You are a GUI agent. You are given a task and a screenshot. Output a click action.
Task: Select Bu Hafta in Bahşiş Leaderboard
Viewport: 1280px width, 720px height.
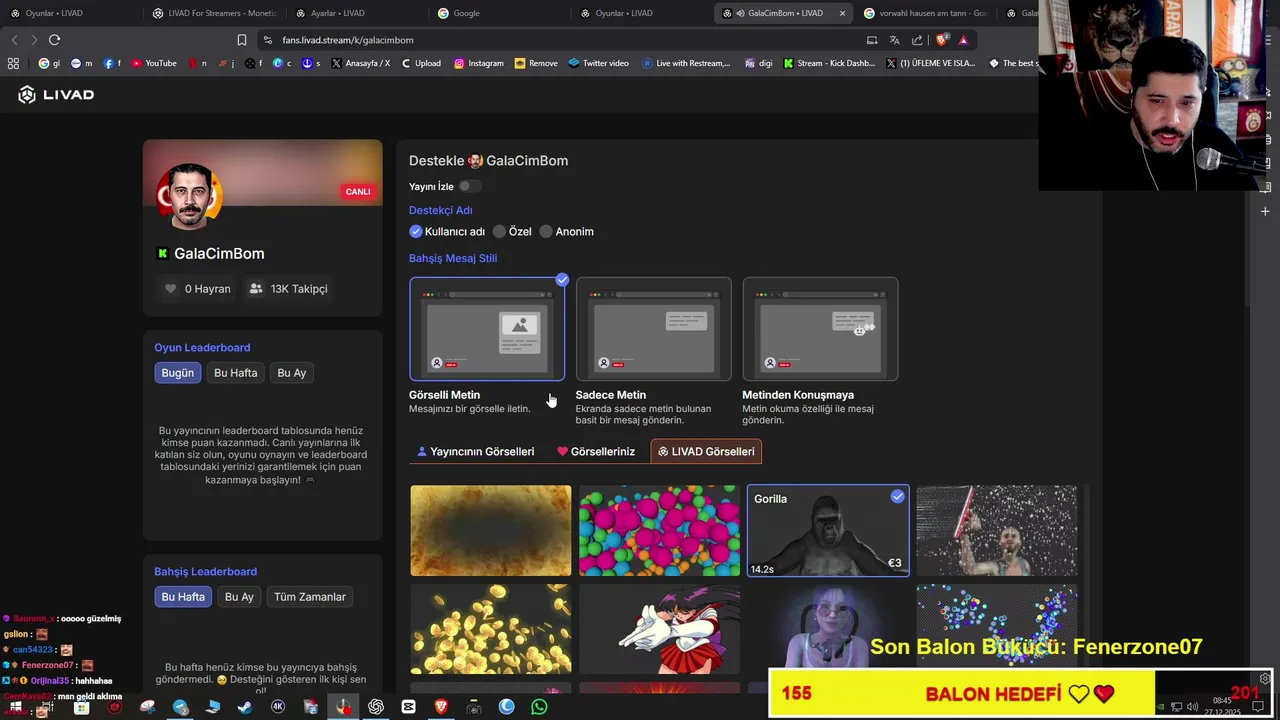[x=183, y=597]
